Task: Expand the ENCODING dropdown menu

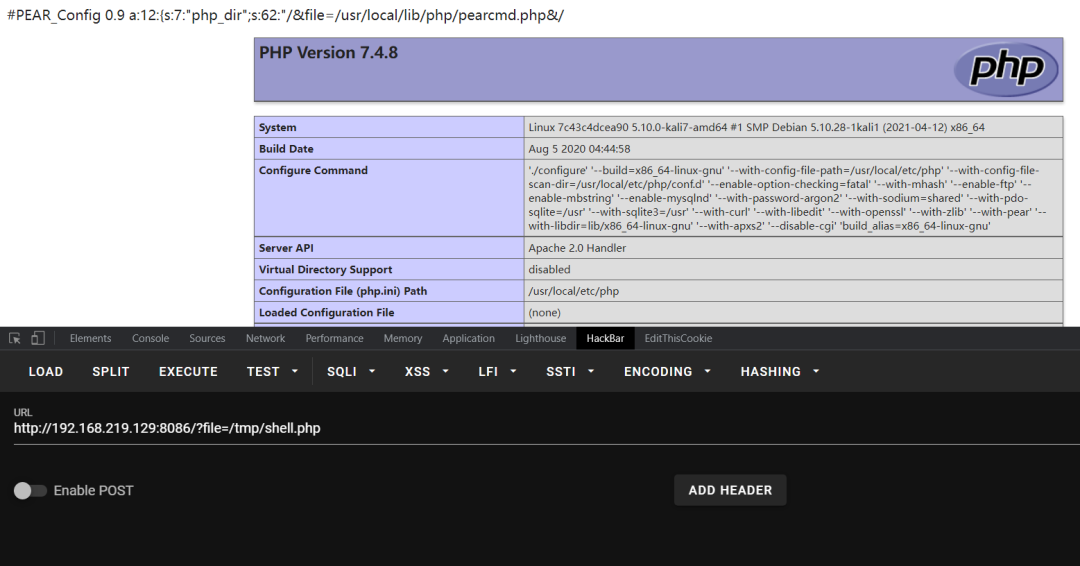Action: (x=667, y=371)
